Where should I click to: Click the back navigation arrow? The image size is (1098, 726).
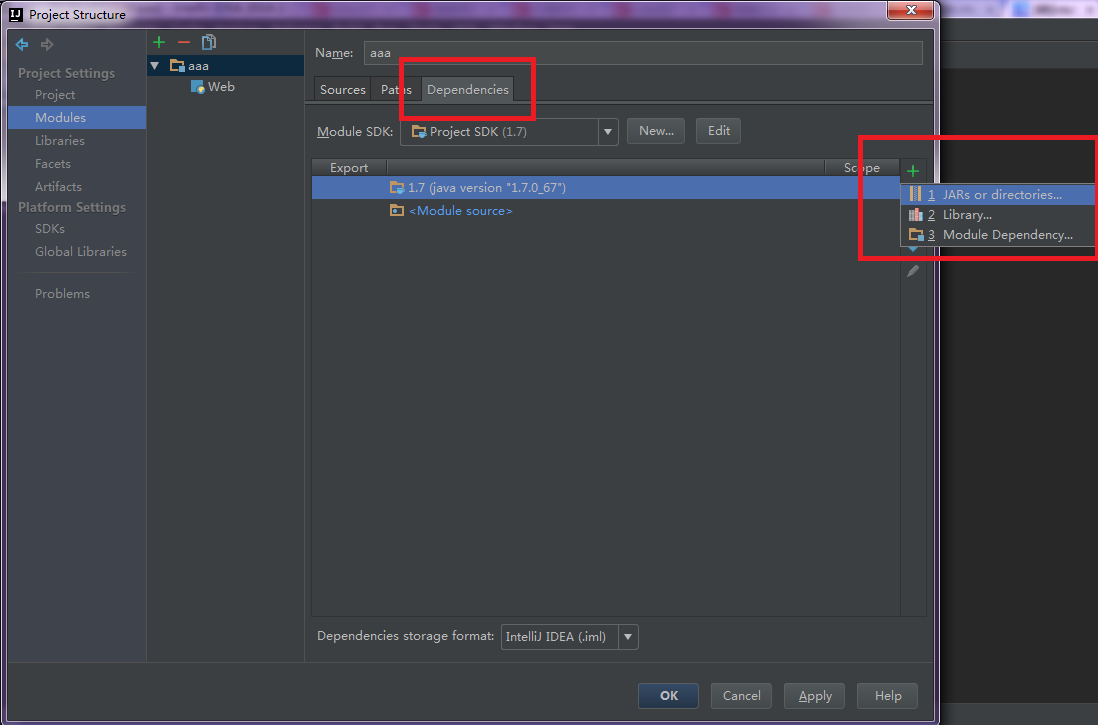(x=21, y=44)
